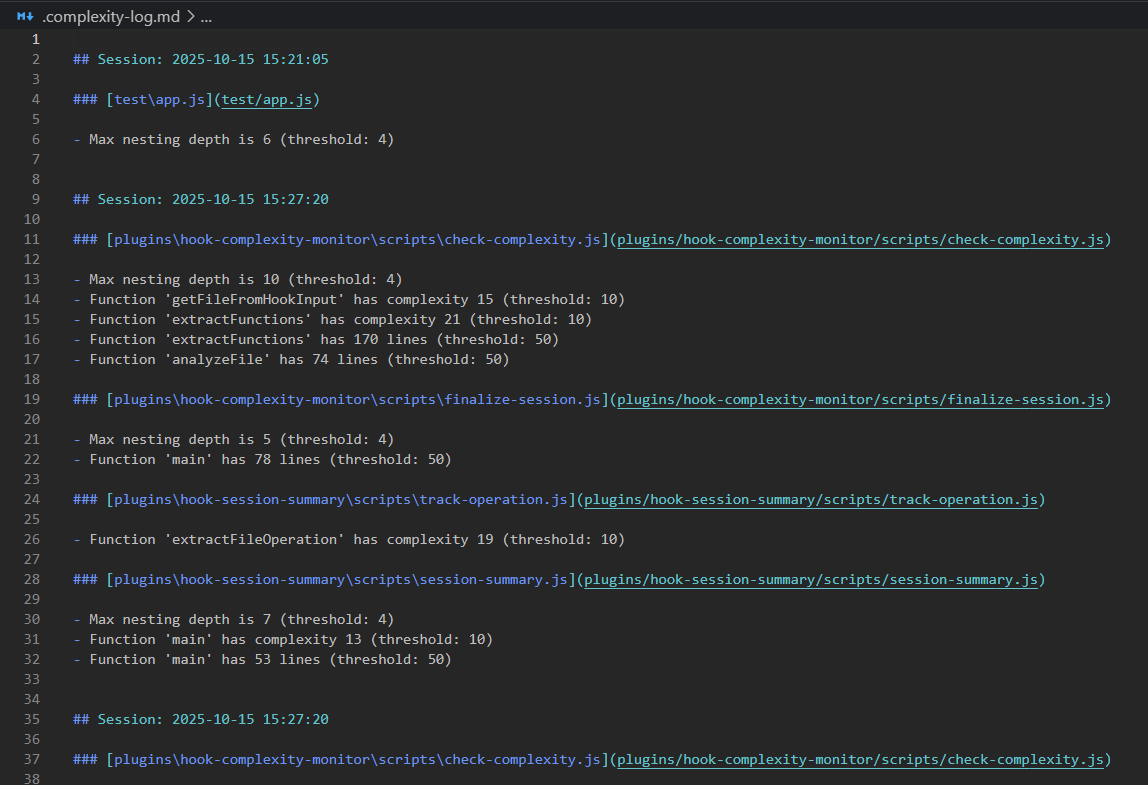
Task: Open the breadcrumb ellipsis symbol menu
Action: (x=206, y=16)
